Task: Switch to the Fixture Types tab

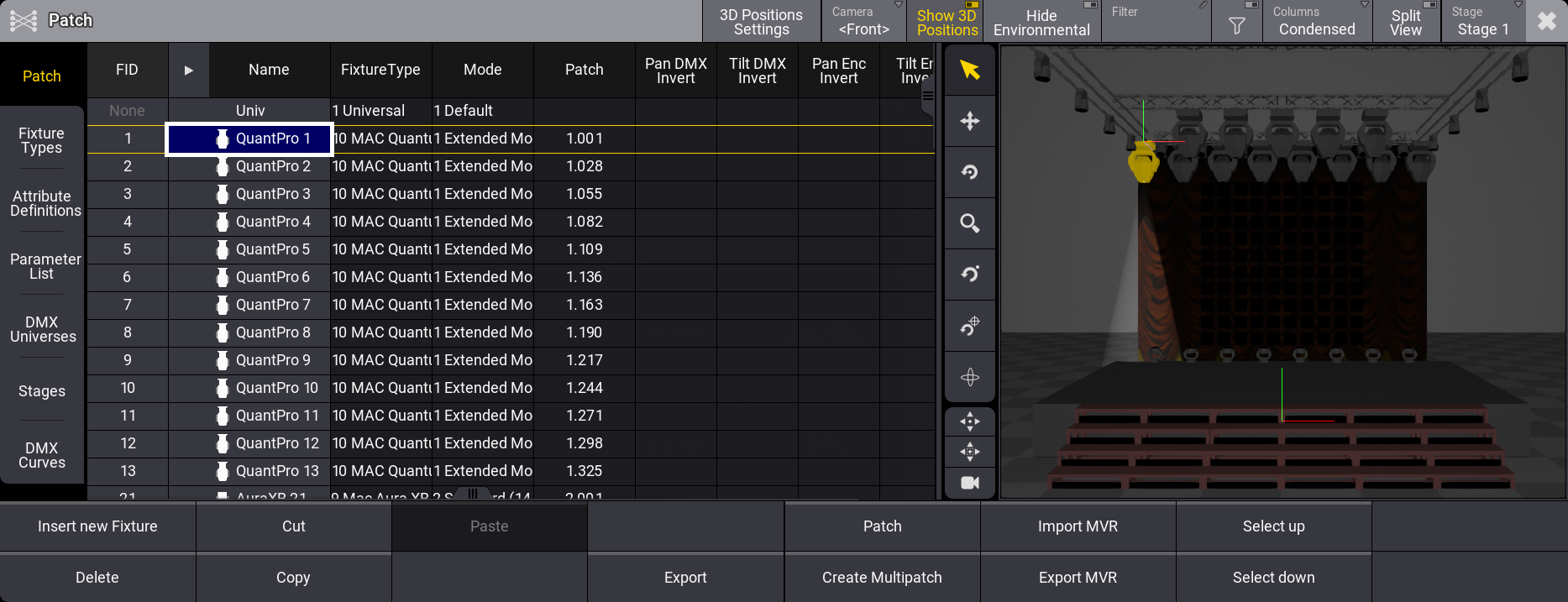Action: pos(42,141)
